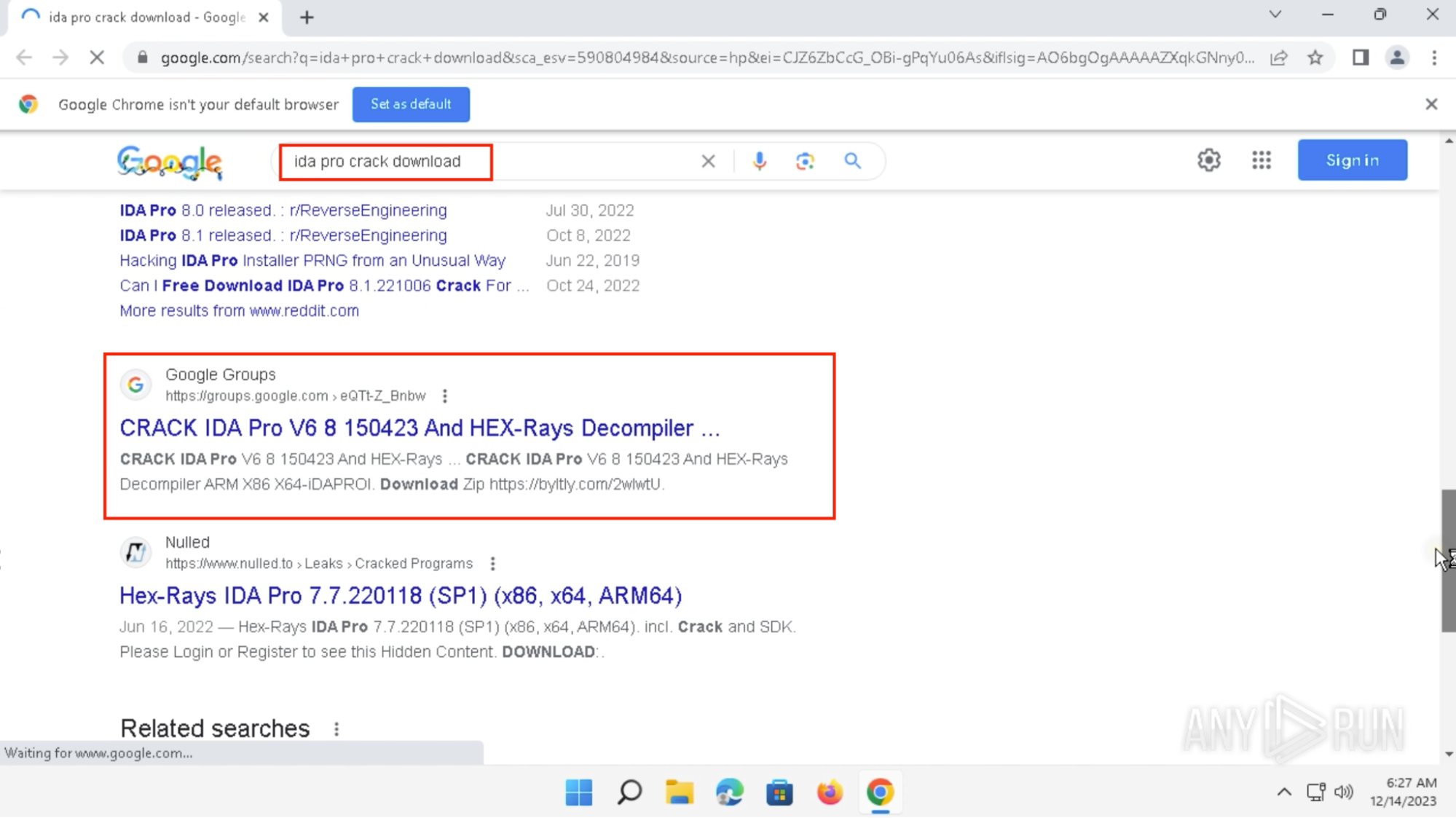Click the Sign in button

pyautogui.click(x=1352, y=160)
